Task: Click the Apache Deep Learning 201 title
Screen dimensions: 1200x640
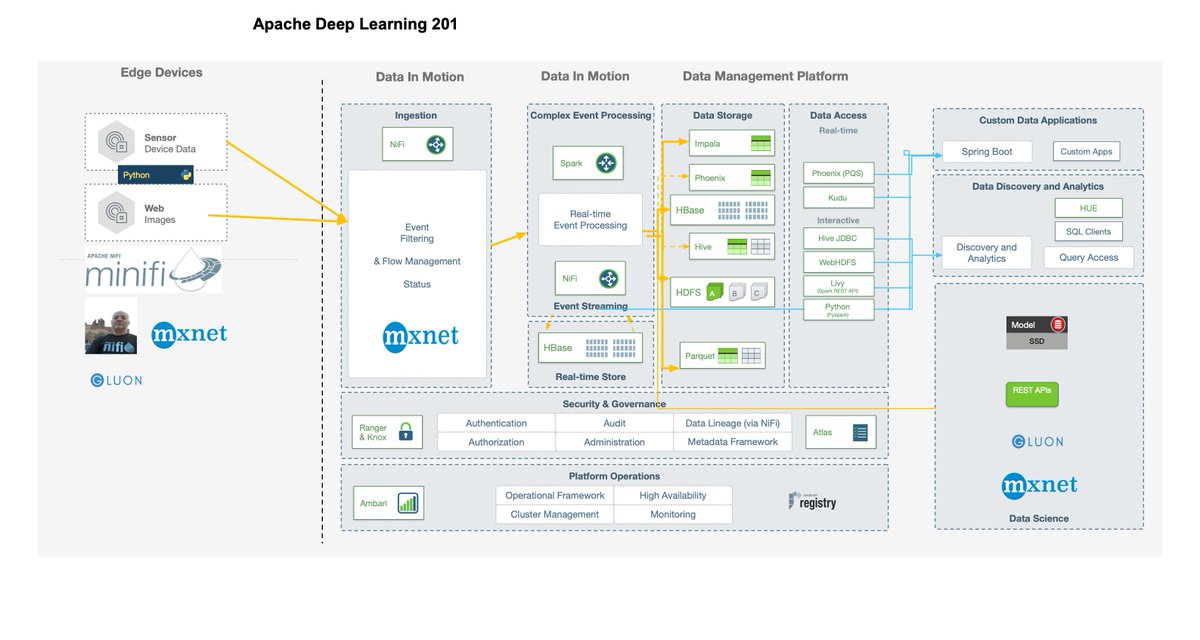Action: click(356, 24)
